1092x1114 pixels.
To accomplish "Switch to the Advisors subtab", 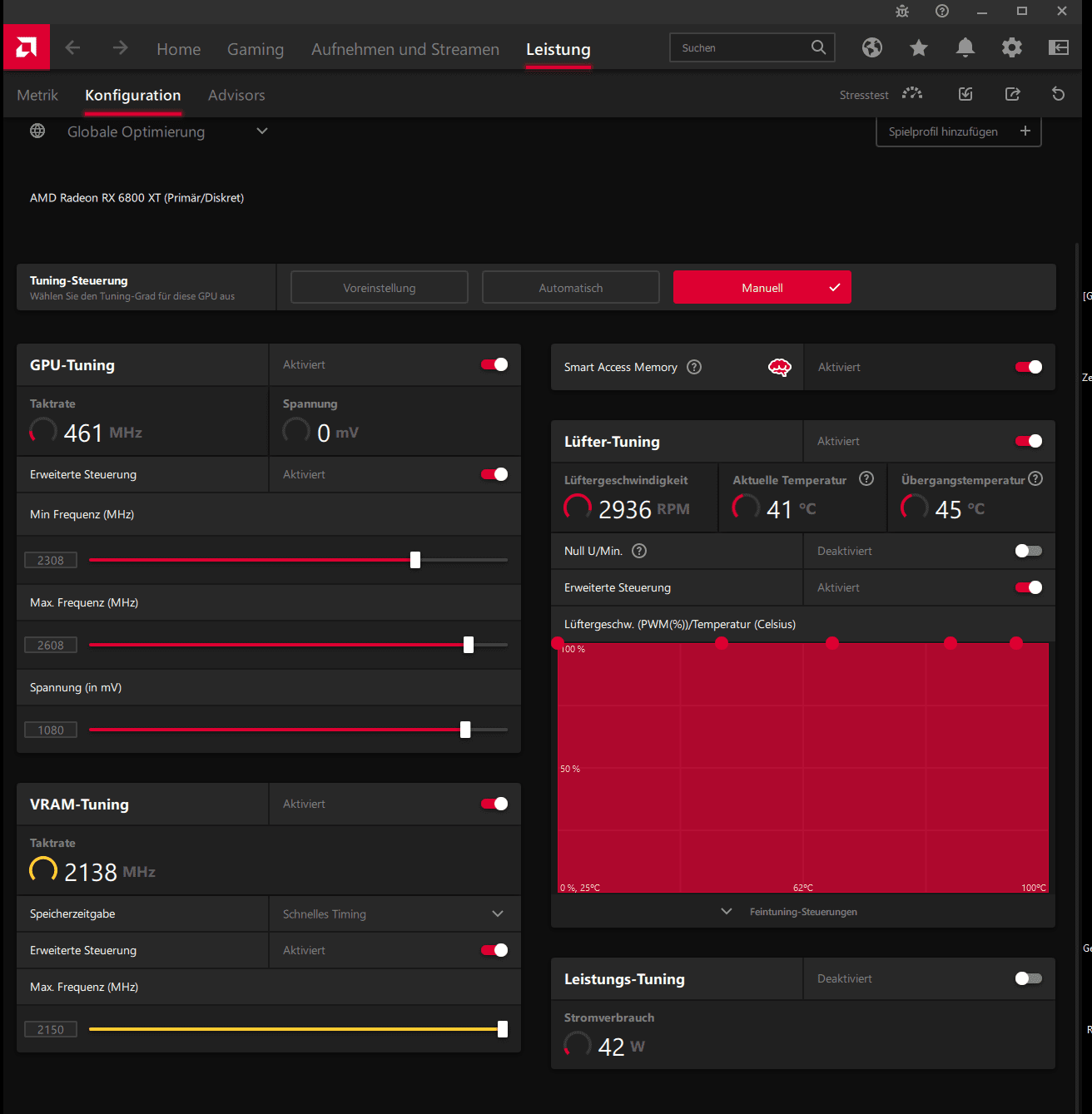I will [x=236, y=95].
